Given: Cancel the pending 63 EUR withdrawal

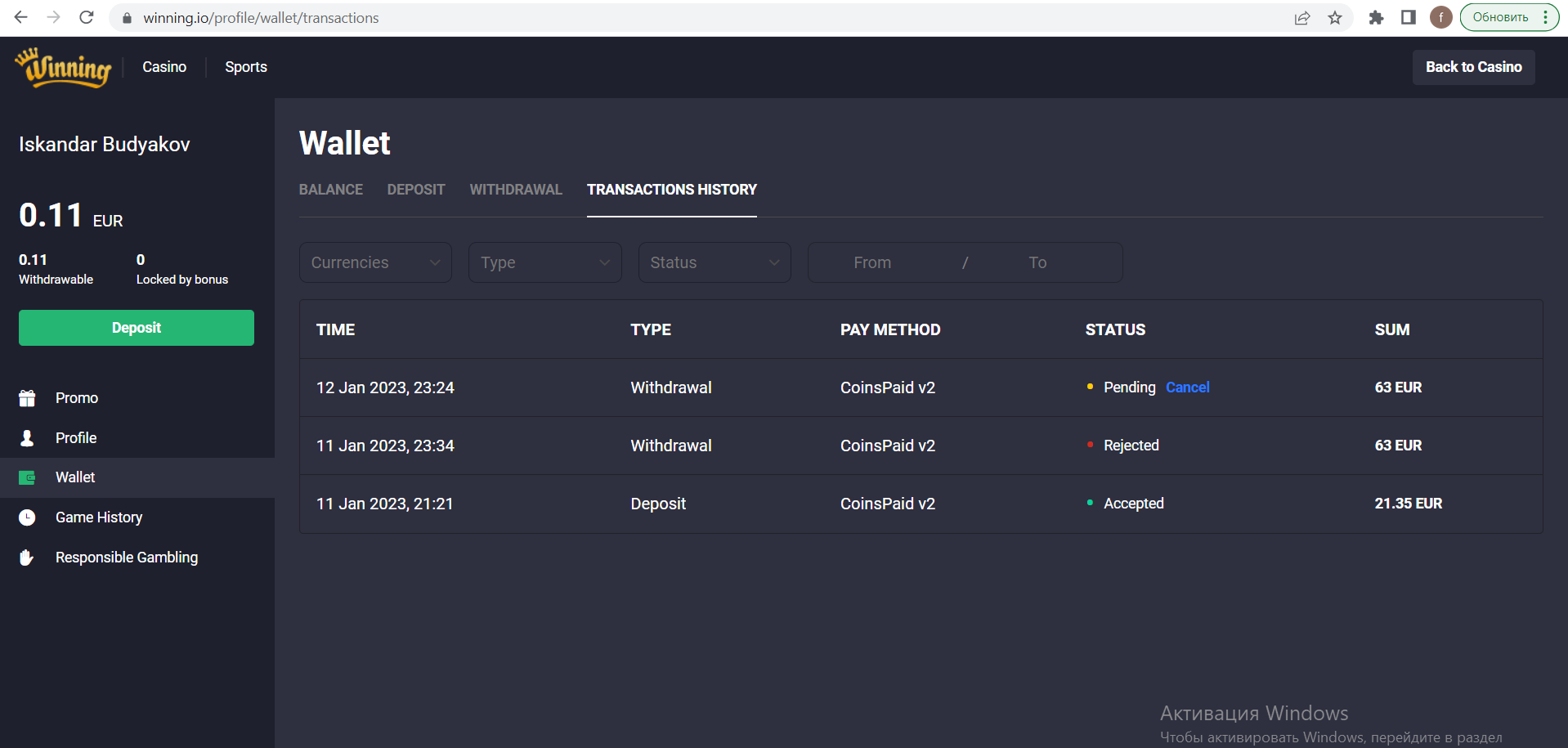Looking at the screenshot, I should (x=1187, y=387).
